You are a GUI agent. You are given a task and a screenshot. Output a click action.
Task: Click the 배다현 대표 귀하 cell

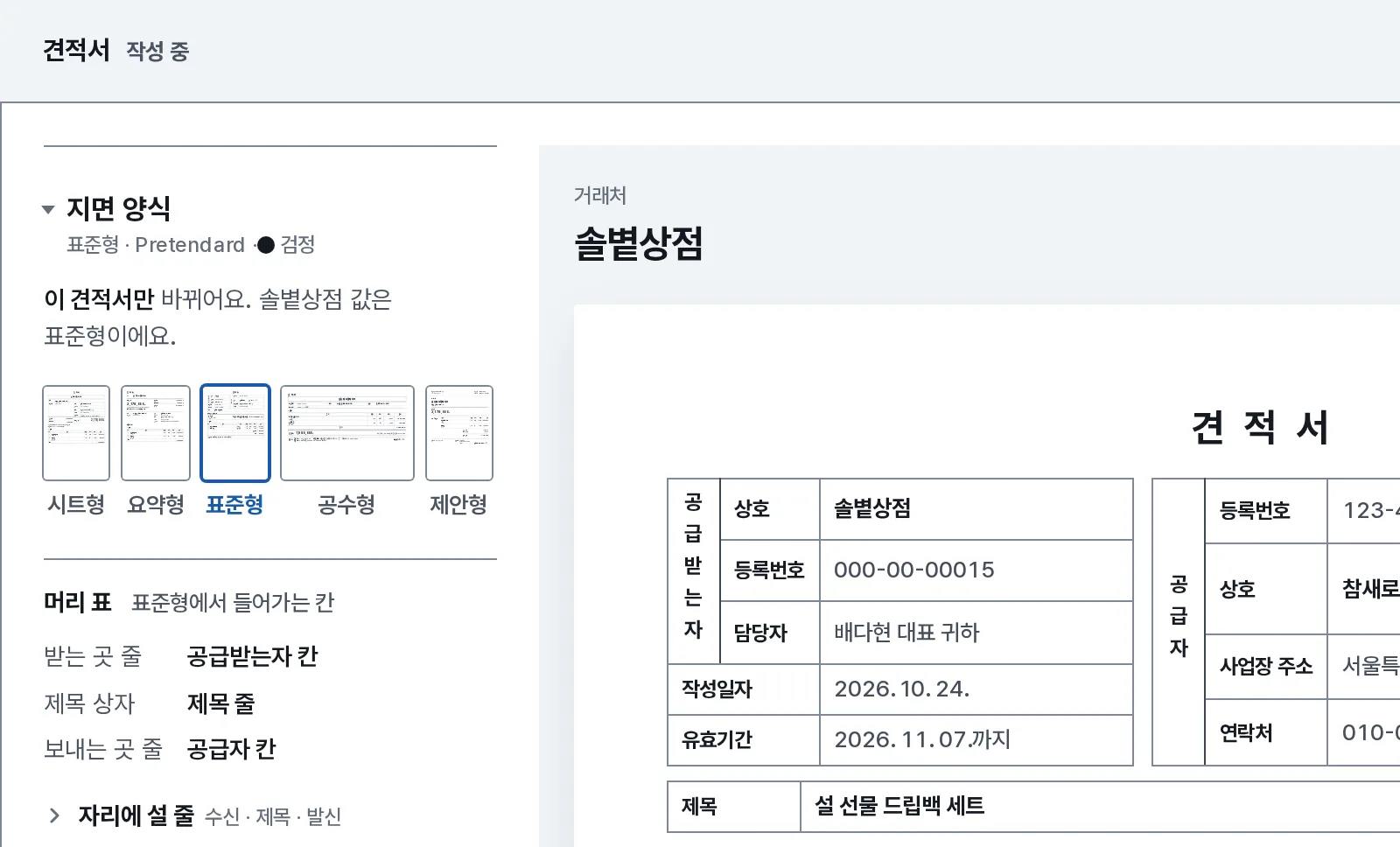[976, 633]
